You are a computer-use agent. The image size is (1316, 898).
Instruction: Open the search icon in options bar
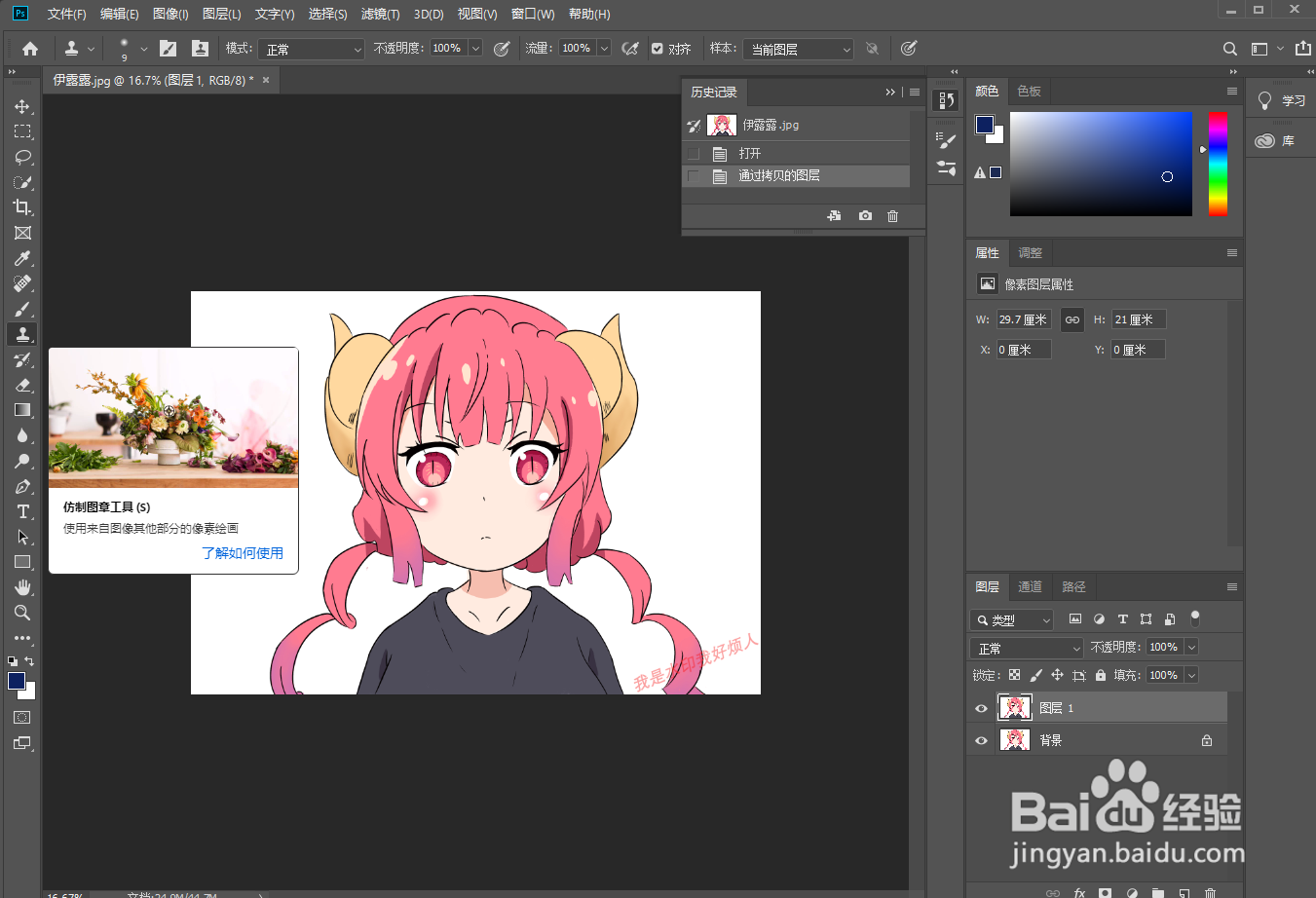coord(1230,49)
